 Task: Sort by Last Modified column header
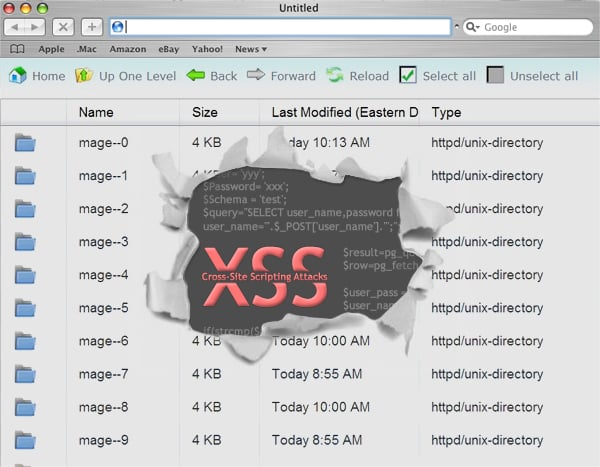coord(345,112)
